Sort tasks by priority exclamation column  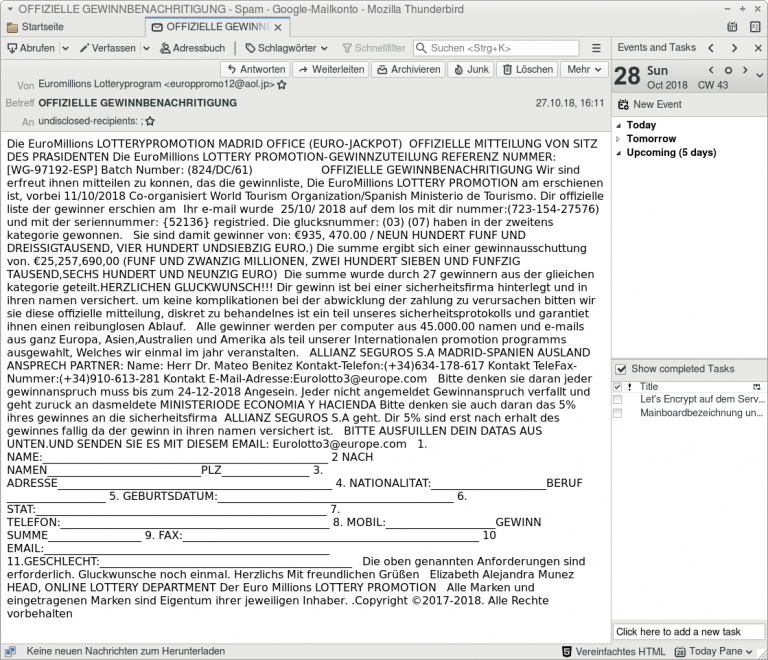[x=629, y=387]
